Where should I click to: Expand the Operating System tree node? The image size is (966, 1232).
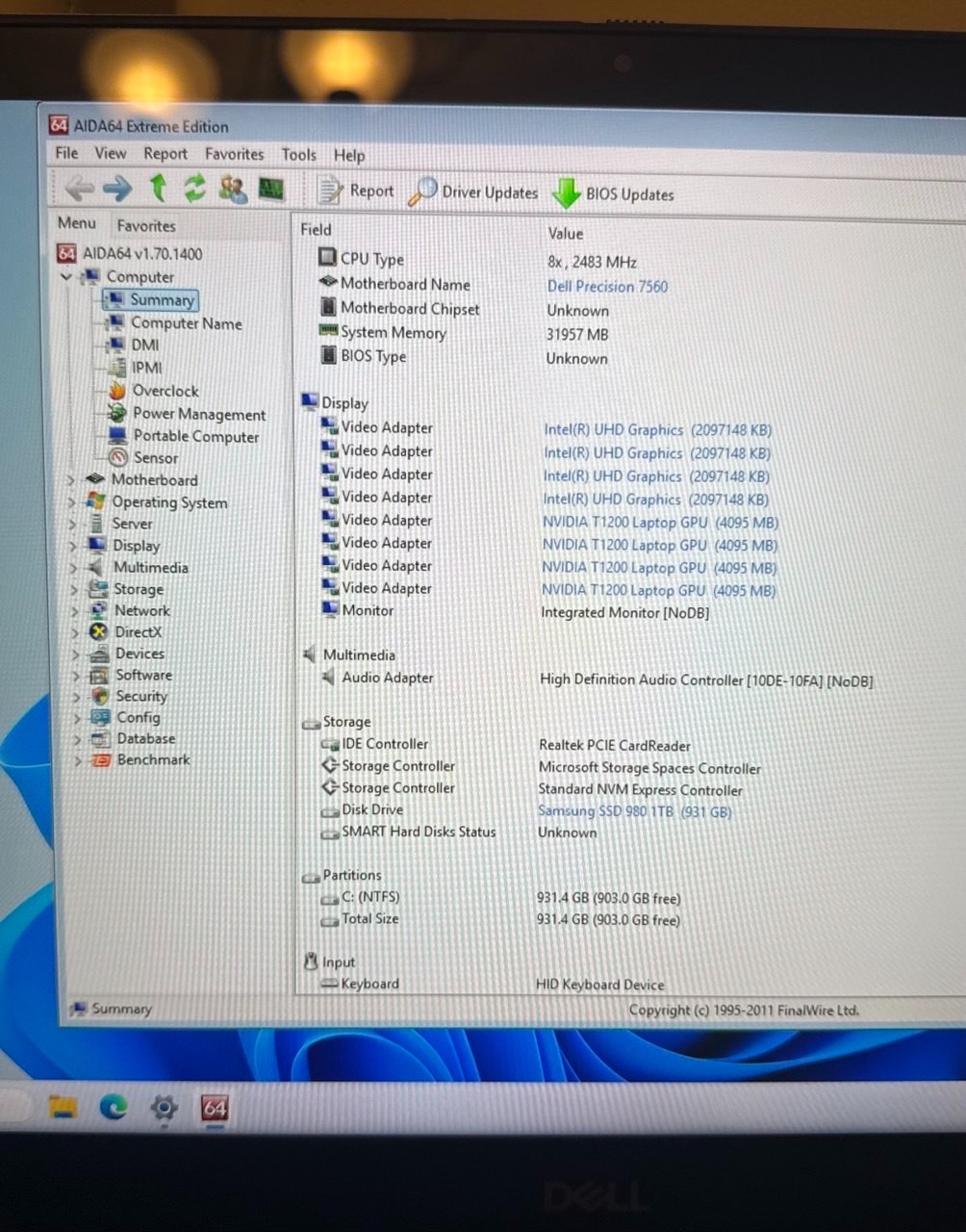(71, 502)
